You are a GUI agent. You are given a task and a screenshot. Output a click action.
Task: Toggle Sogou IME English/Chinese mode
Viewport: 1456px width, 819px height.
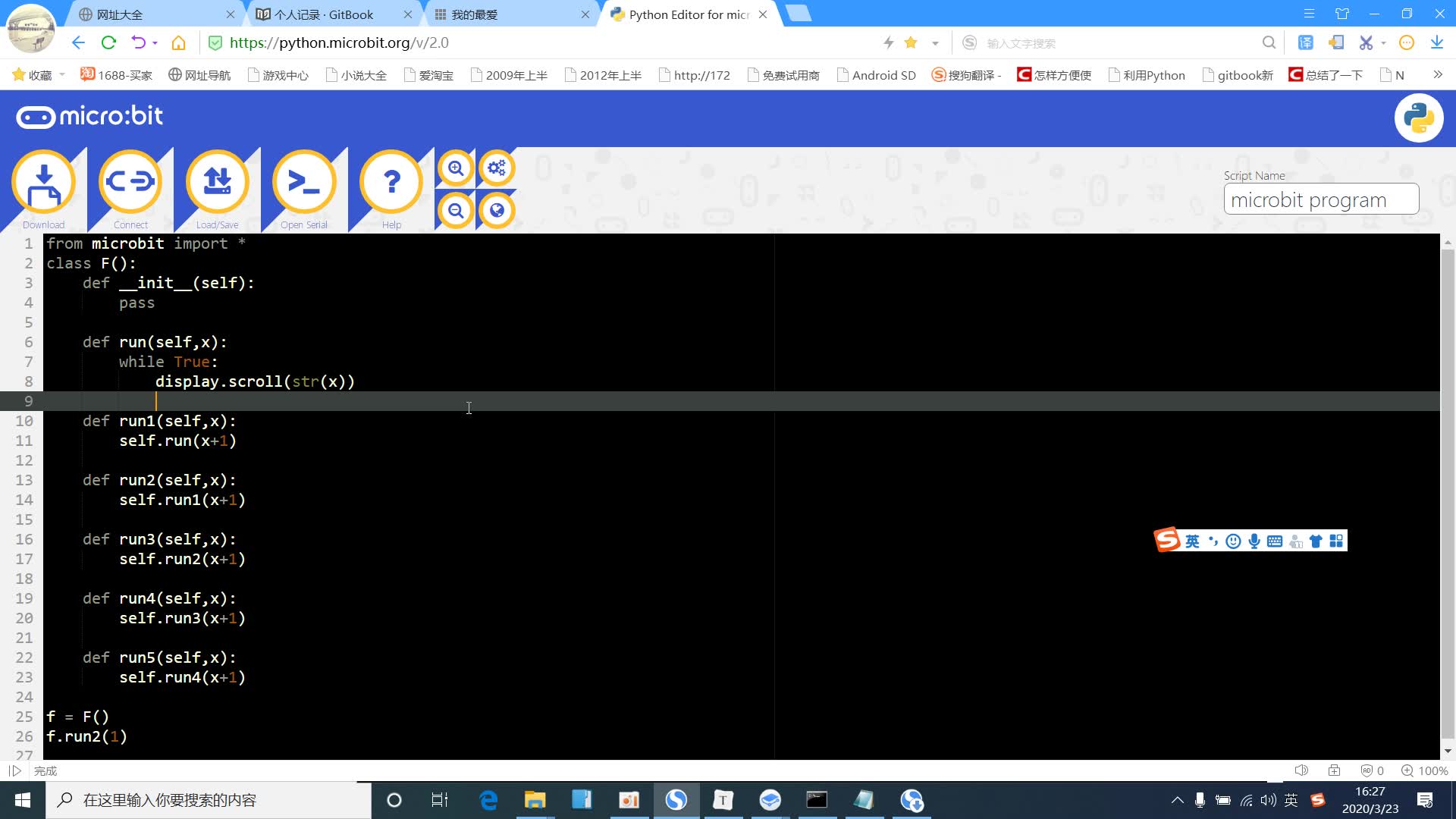coord(1192,541)
